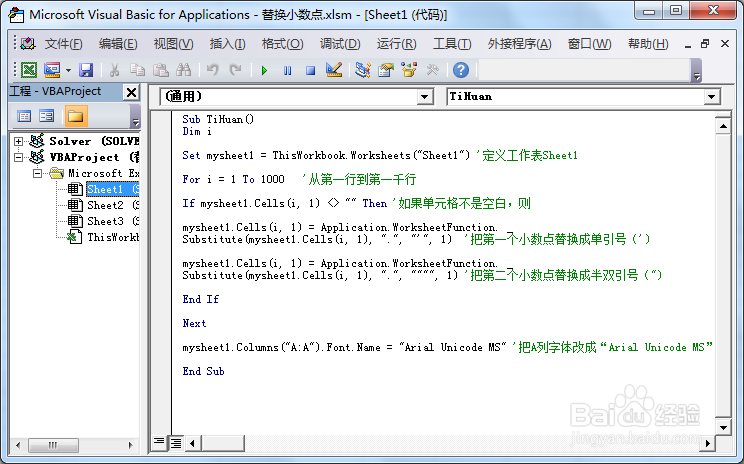Viewport: 744px width, 464px height.
Task: Select Sheet2 in project tree
Action: point(112,205)
